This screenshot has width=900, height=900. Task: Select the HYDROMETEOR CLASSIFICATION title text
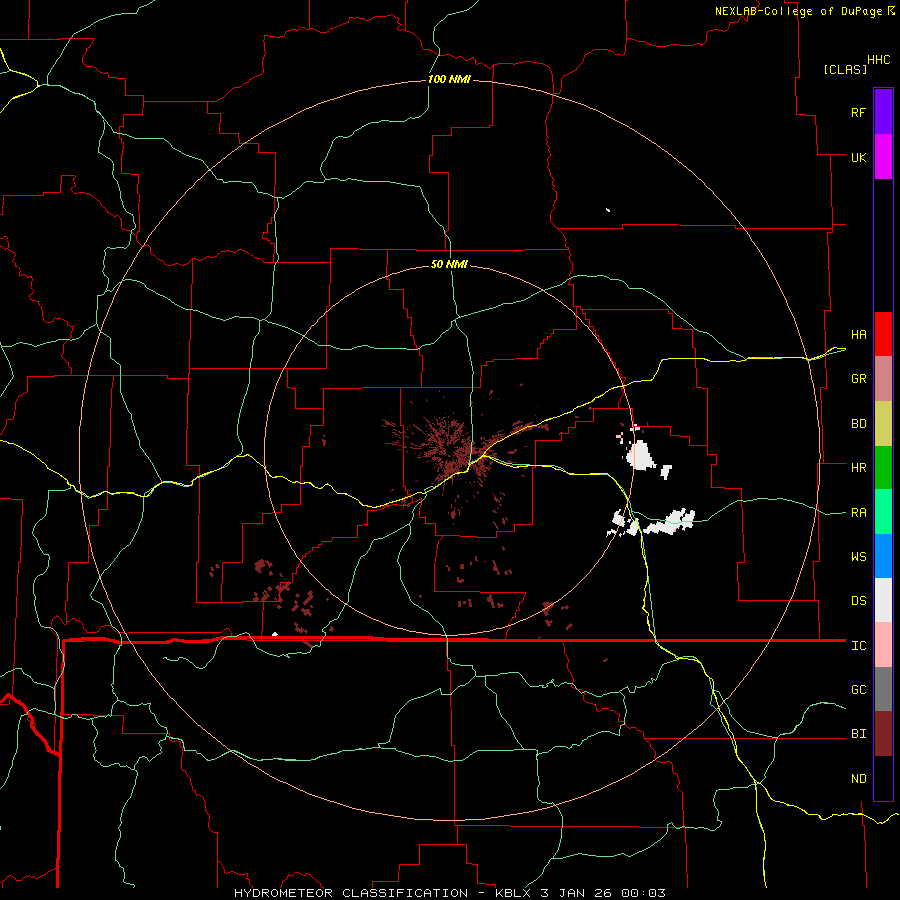tap(351, 893)
